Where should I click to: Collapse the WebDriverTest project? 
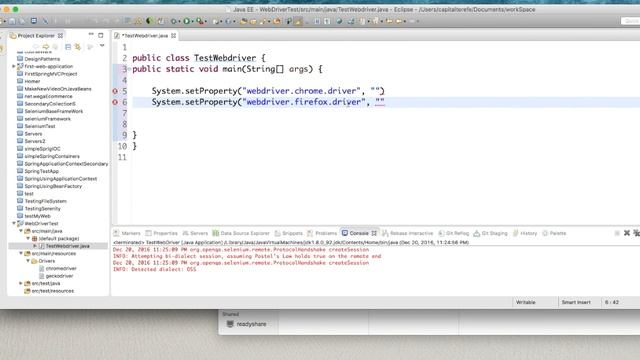pos(13,223)
